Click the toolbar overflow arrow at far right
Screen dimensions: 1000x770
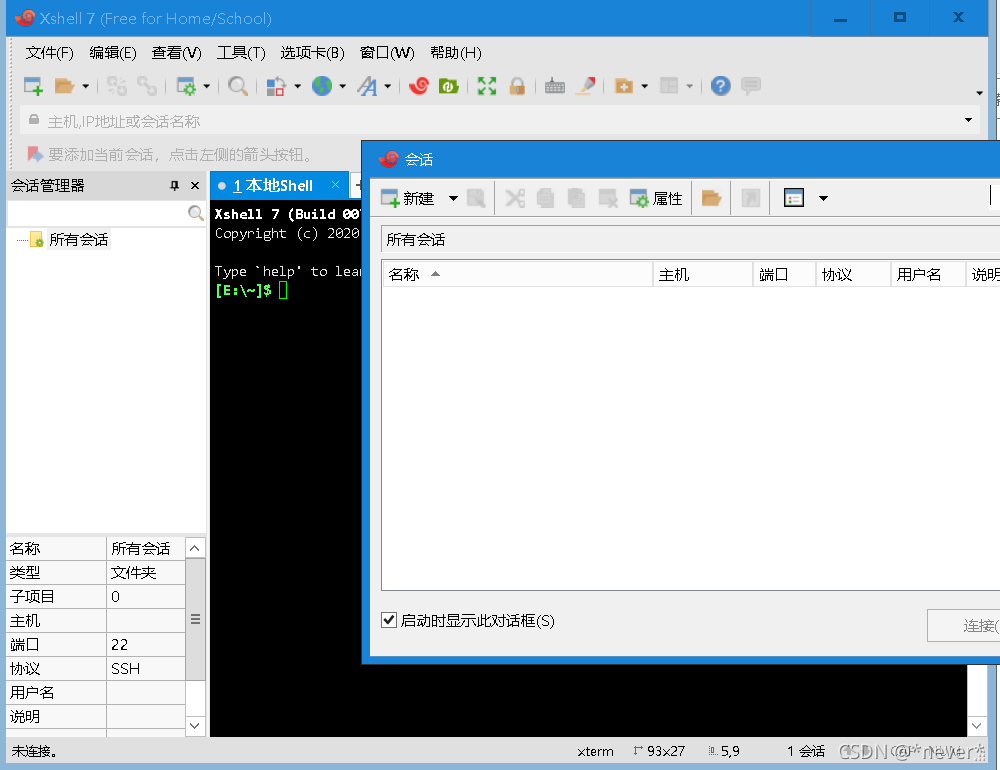[x=980, y=93]
